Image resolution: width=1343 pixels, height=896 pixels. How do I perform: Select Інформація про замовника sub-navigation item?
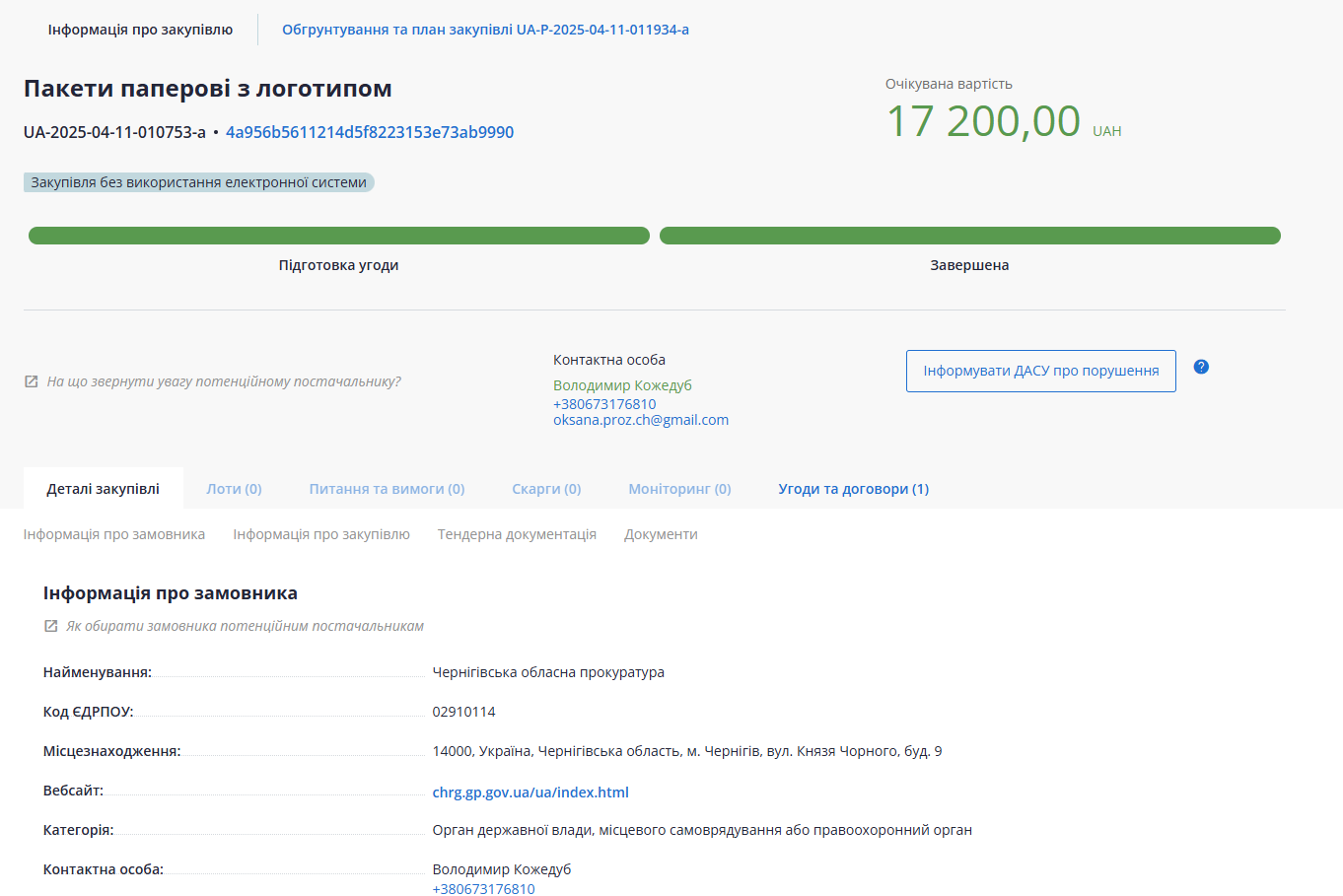click(114, 534)
